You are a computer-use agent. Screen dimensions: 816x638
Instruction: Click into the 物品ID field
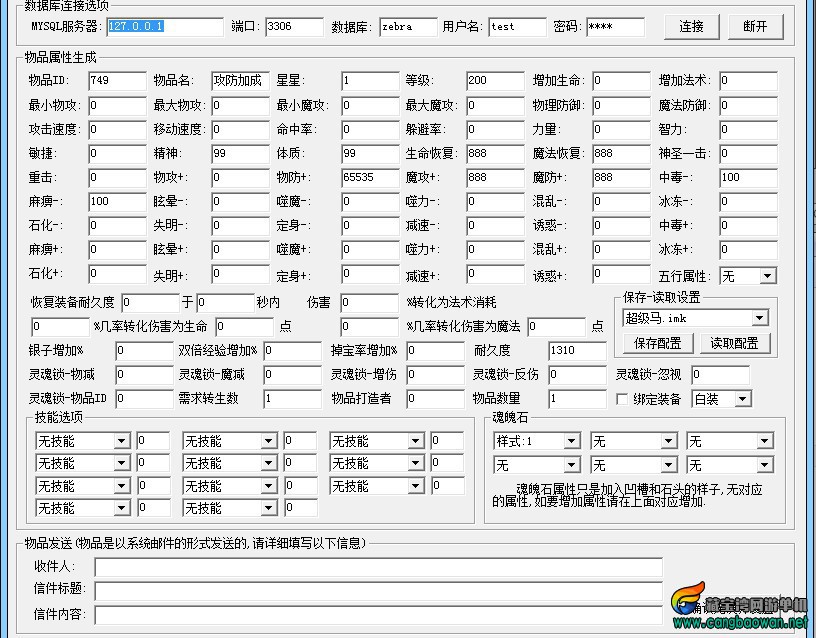pos(117,81)
